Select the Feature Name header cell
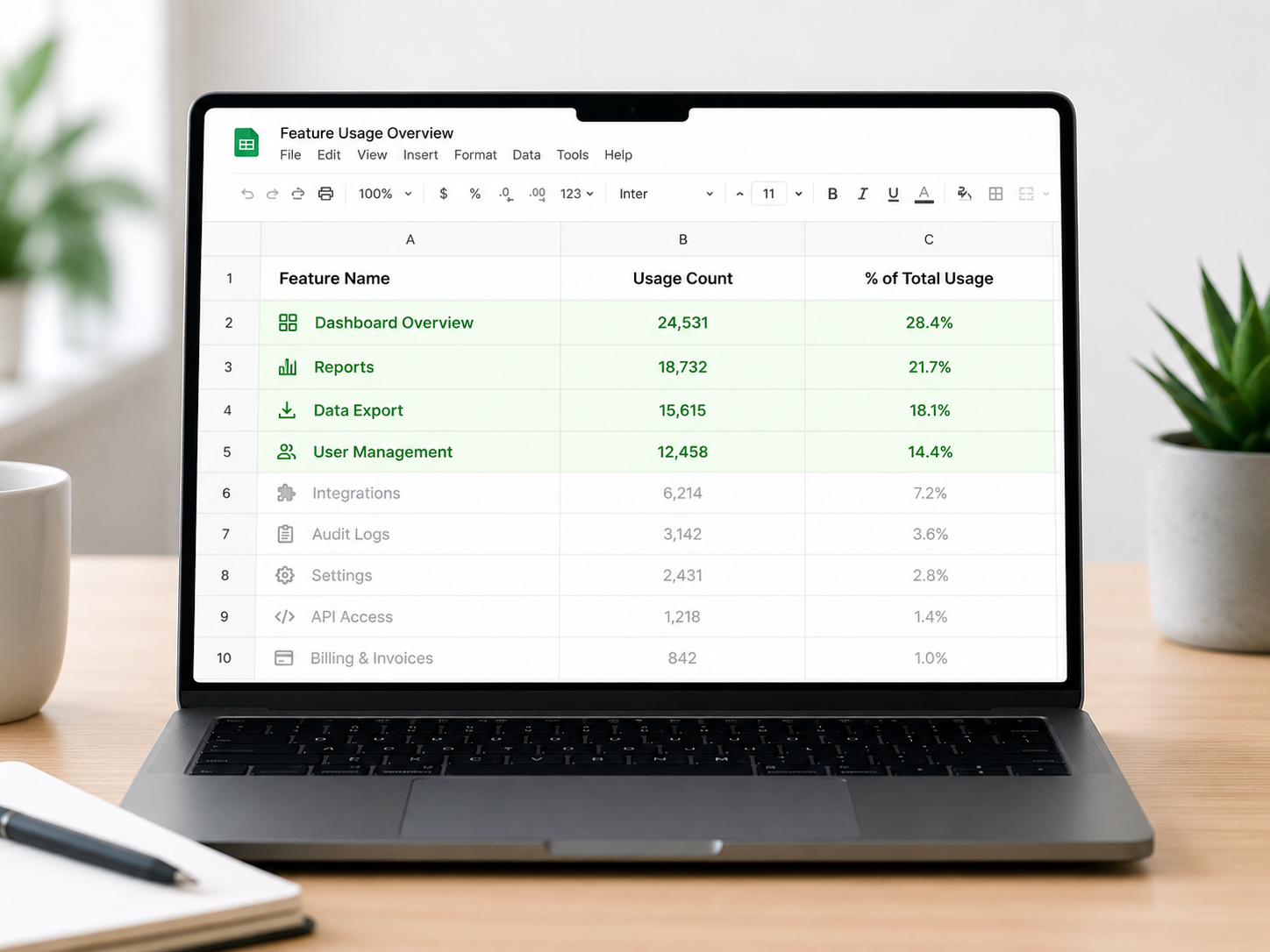This screenshot has width=1270, height=952. point(410,279)
